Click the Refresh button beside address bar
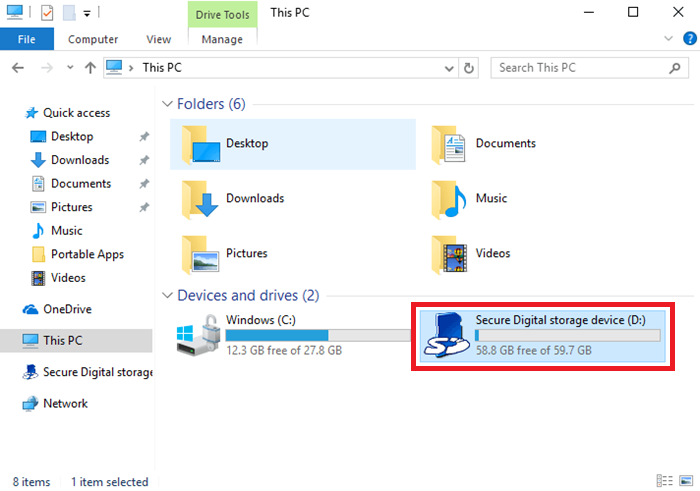Image resolution: width=700 pixels, height=491 pixels. click(x=469, y=68)
